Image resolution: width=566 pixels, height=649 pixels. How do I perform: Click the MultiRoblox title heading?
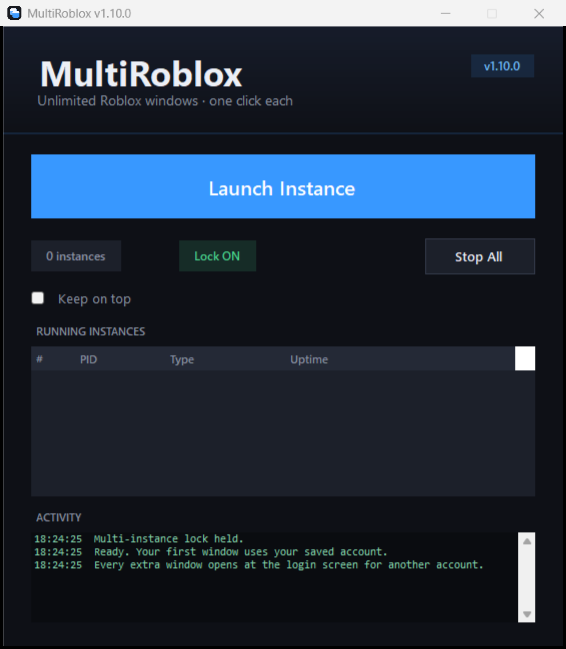pos(141,75)
